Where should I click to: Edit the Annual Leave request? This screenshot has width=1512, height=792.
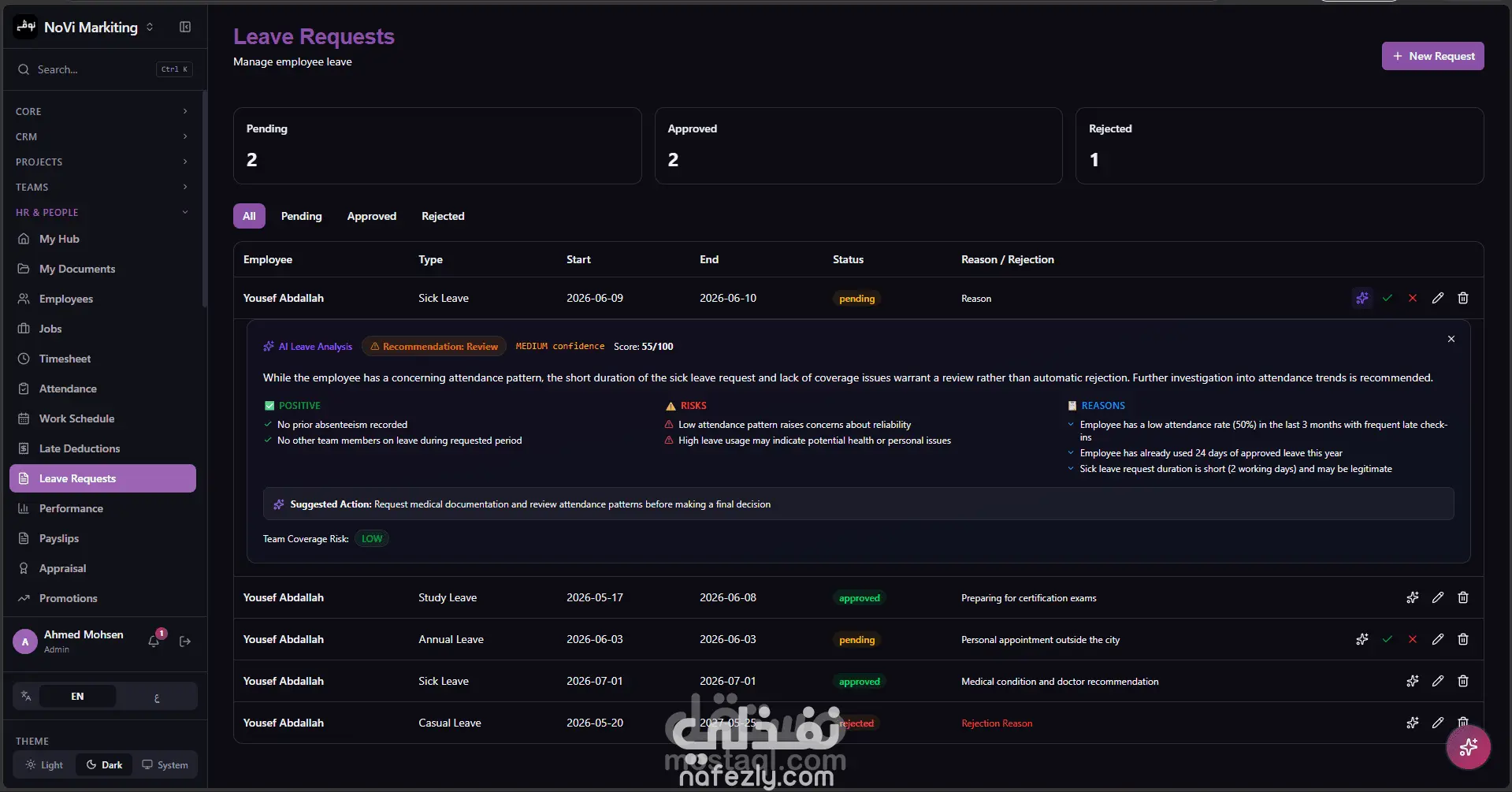coord(1438,639)
